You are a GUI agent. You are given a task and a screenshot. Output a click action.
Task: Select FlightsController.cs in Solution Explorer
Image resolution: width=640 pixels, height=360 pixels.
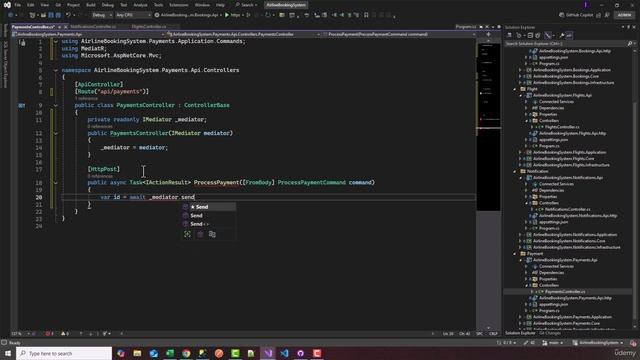click(x=562, y=127)
